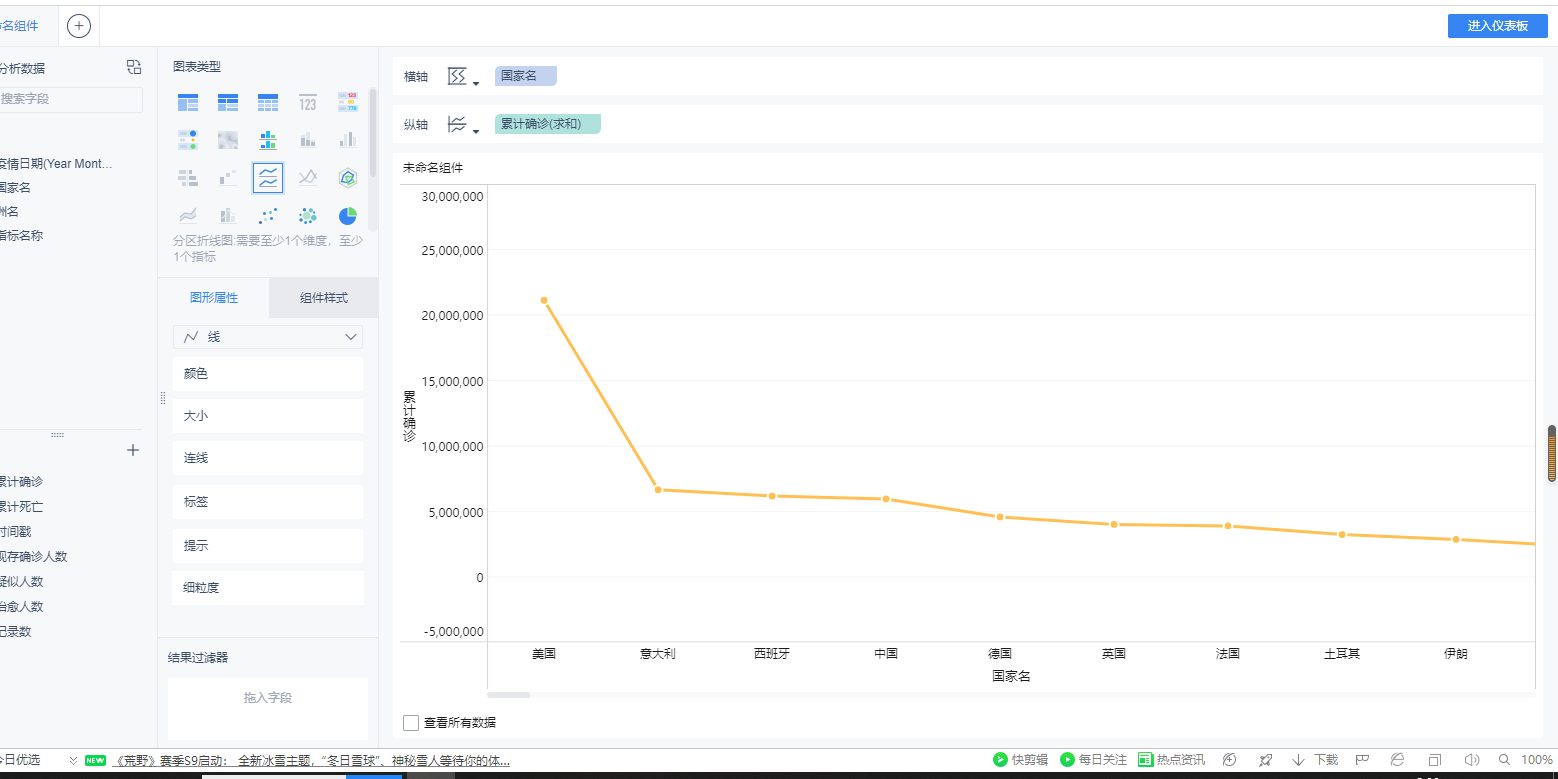Expand the 纵轴 axis options dropdown arrow
This screenshot has width=1558, height=779.
[475, 131]
